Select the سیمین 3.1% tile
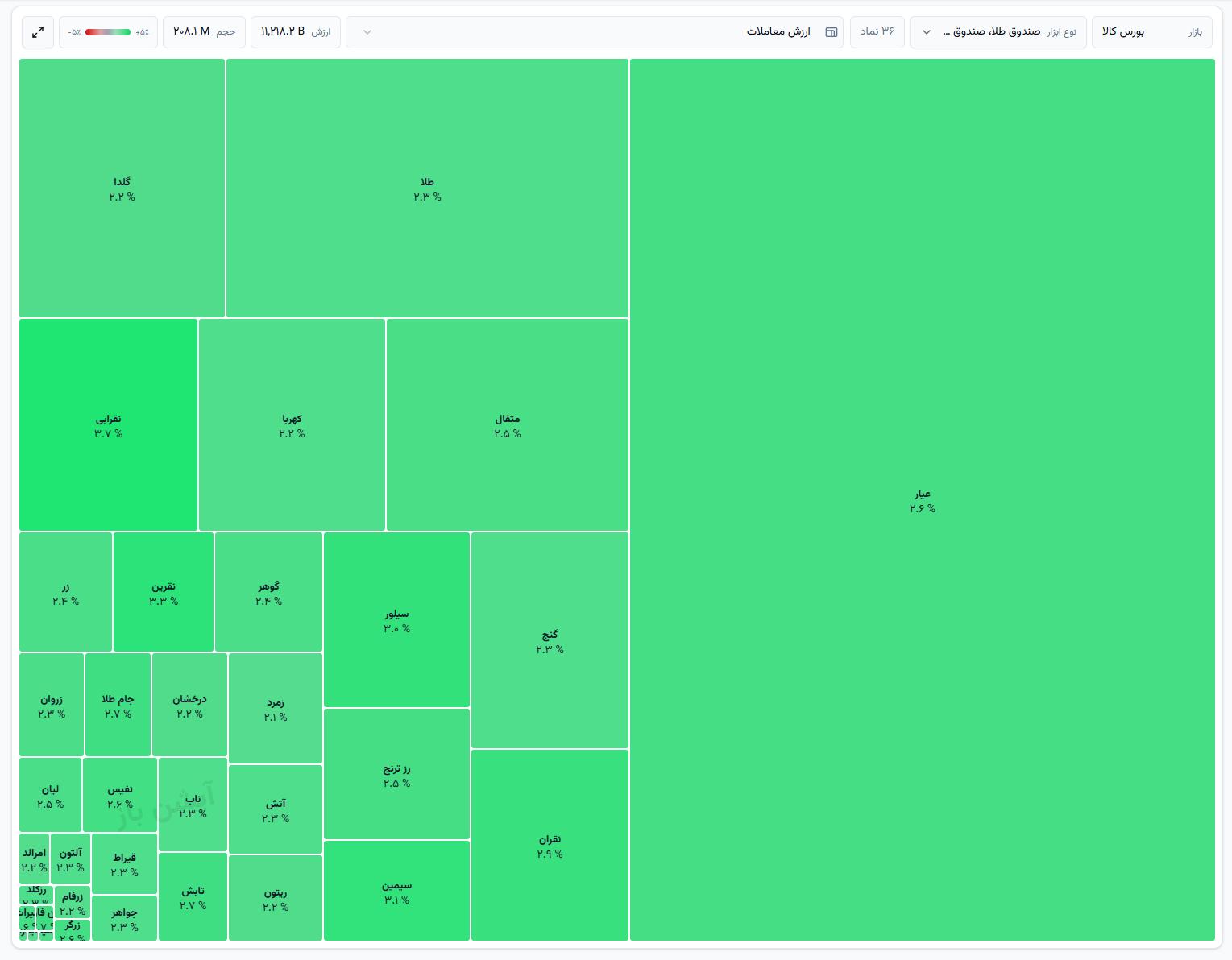 (x=396, y=890)
